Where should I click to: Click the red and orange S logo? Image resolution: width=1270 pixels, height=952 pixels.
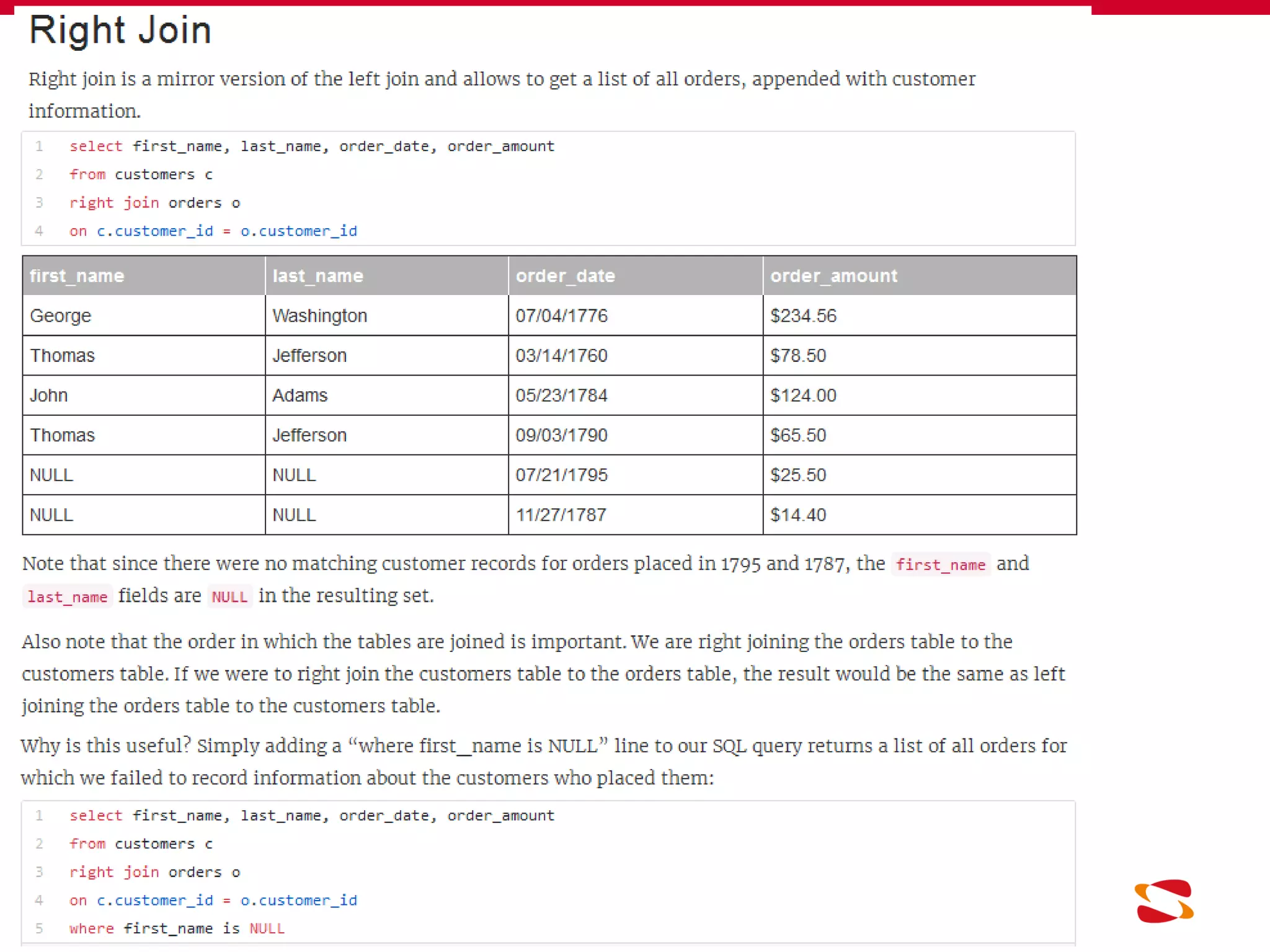click(x=1164, y=901)
